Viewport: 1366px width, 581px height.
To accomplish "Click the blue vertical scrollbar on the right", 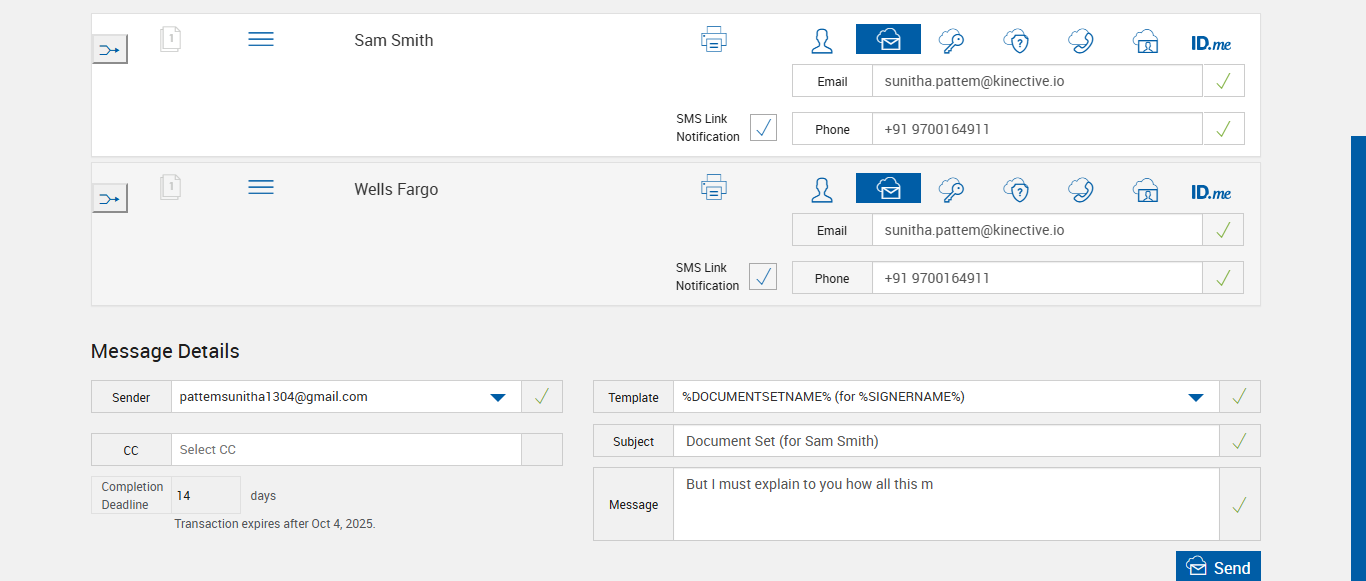I will click(x=1358, y=358).
